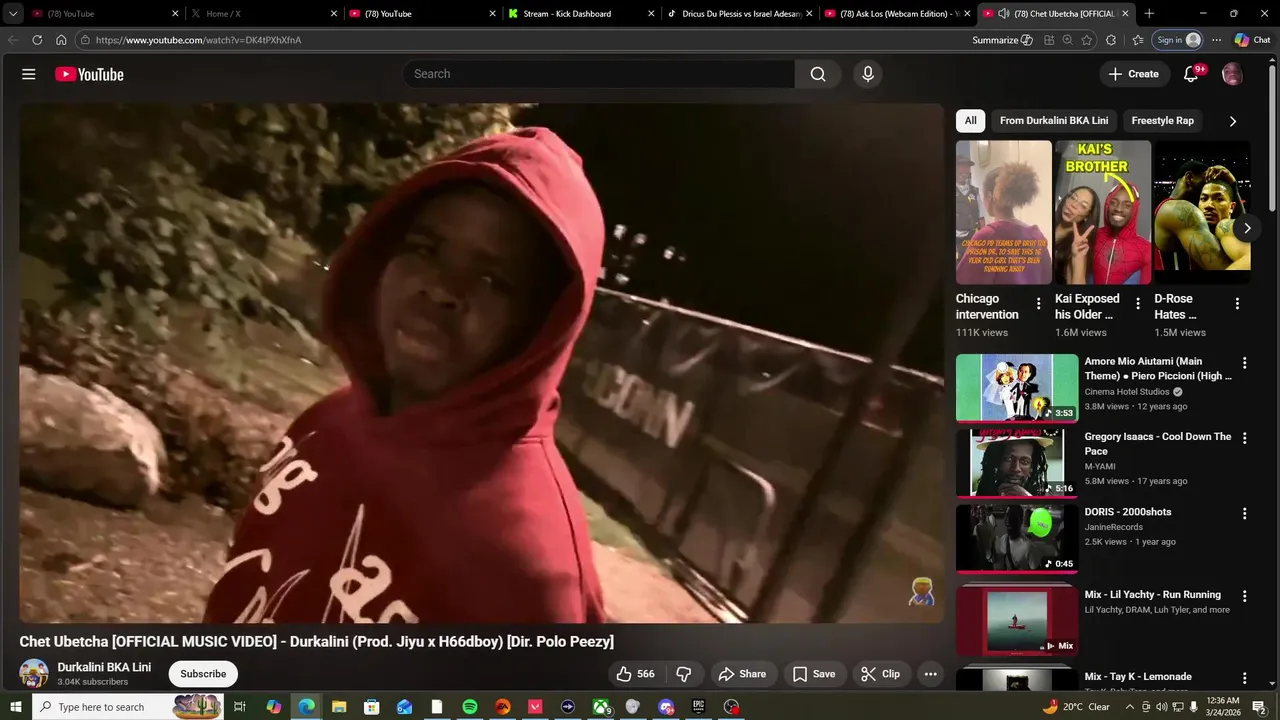This screenshot has width=1280, height=720.
Task: Open browser extensions puzzle icon
Action: point(1111,40)
